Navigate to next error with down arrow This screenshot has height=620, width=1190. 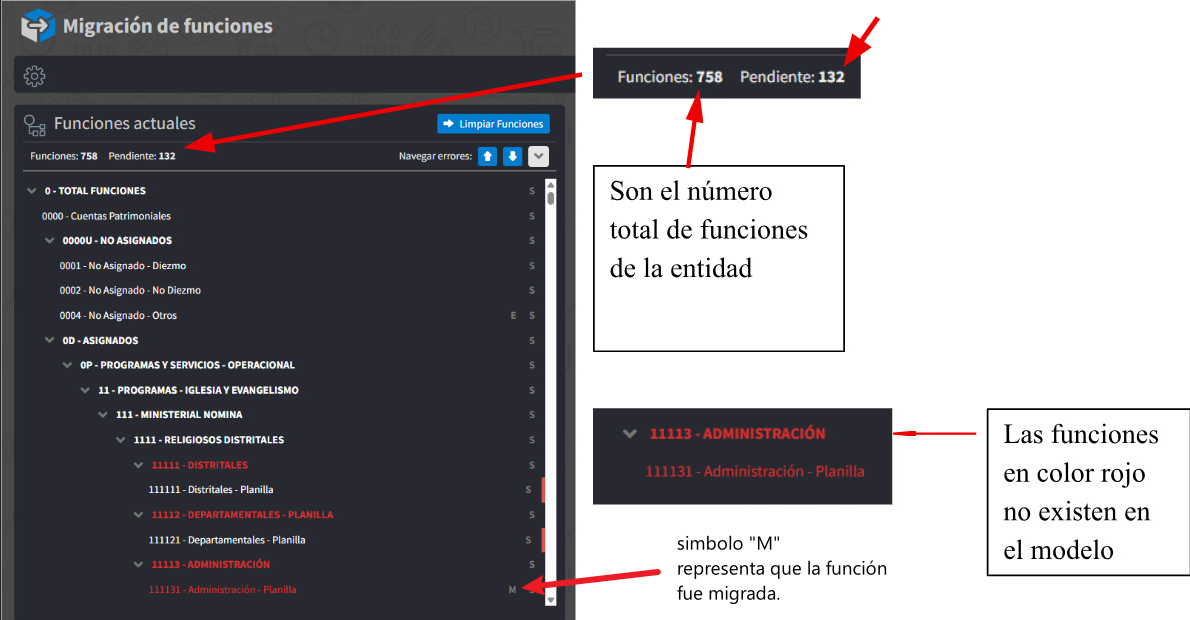513,156
